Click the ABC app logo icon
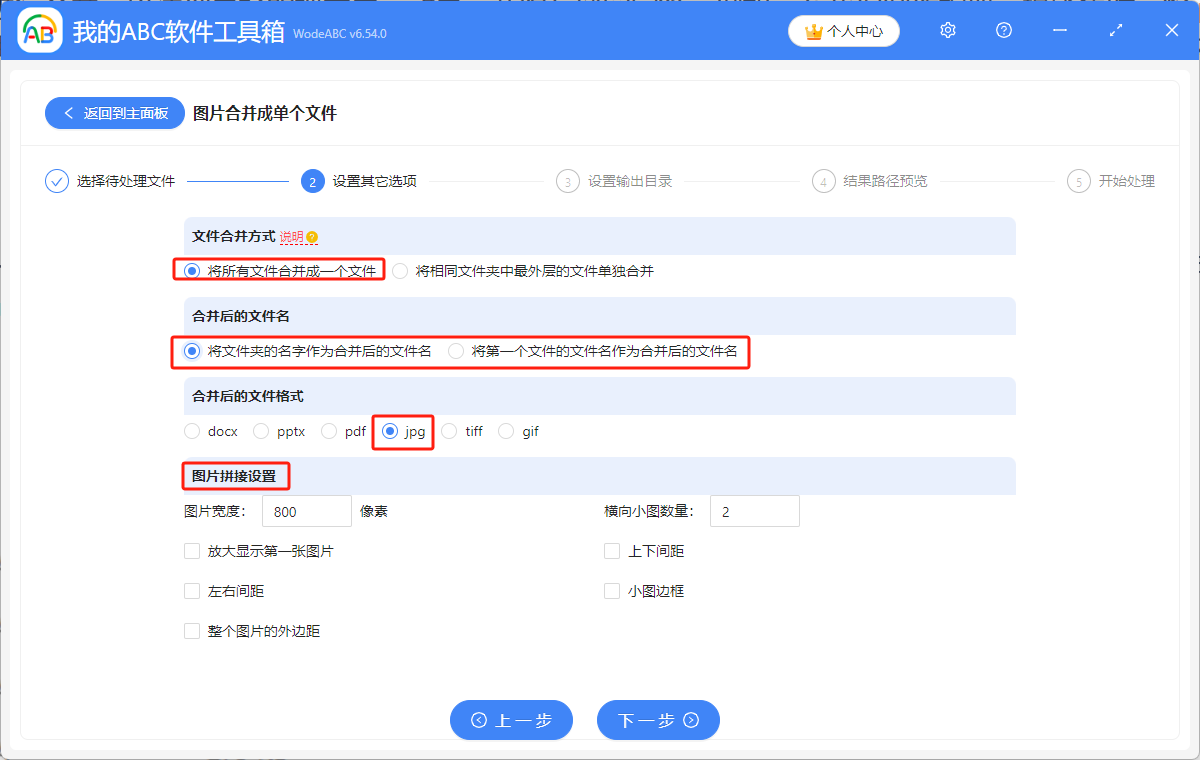Image resolution: width=1200 pixels, height=760 pixels. coord(40,32)
